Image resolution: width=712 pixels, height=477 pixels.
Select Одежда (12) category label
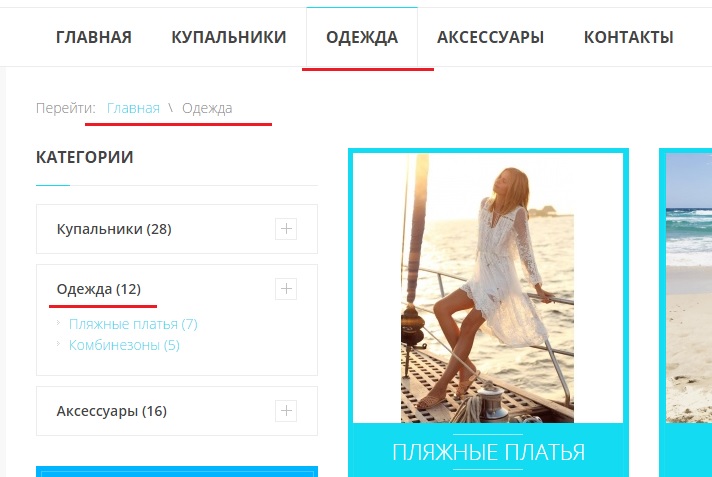pyautogui.click(x=99, y=289)
